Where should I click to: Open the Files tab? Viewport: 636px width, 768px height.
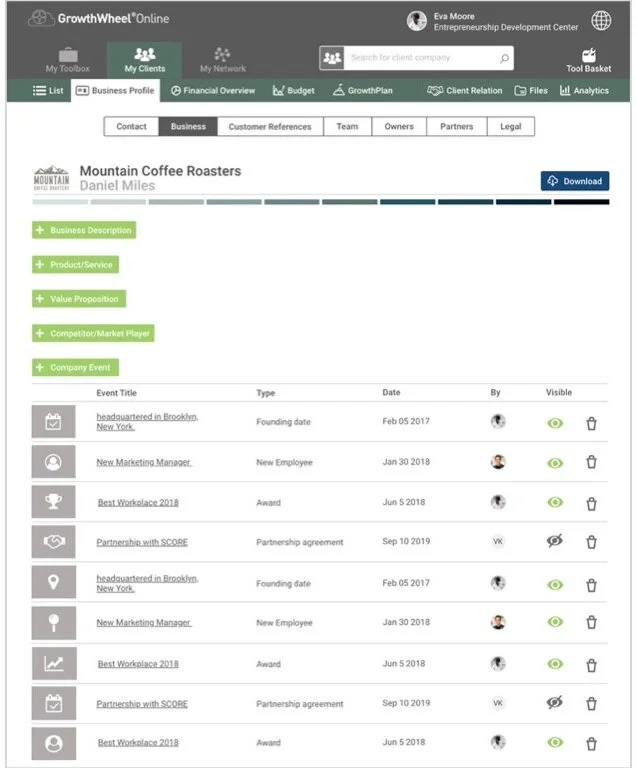pyautogui.click(x=531, y=91)
